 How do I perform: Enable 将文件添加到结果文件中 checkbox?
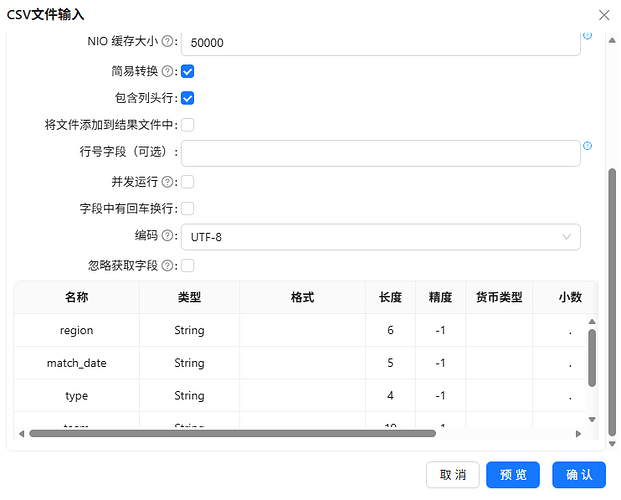click(x=187, y=125)
